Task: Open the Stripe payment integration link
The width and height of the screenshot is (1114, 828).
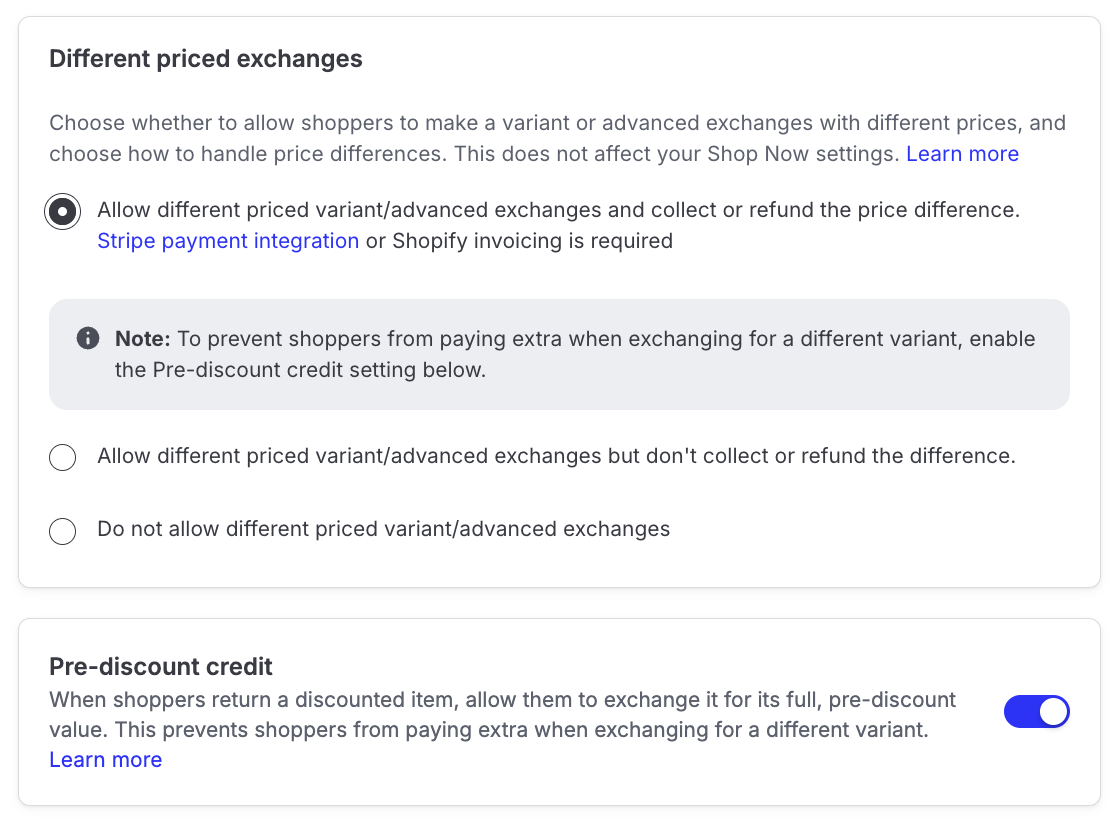Action: [x=228, y=241]
